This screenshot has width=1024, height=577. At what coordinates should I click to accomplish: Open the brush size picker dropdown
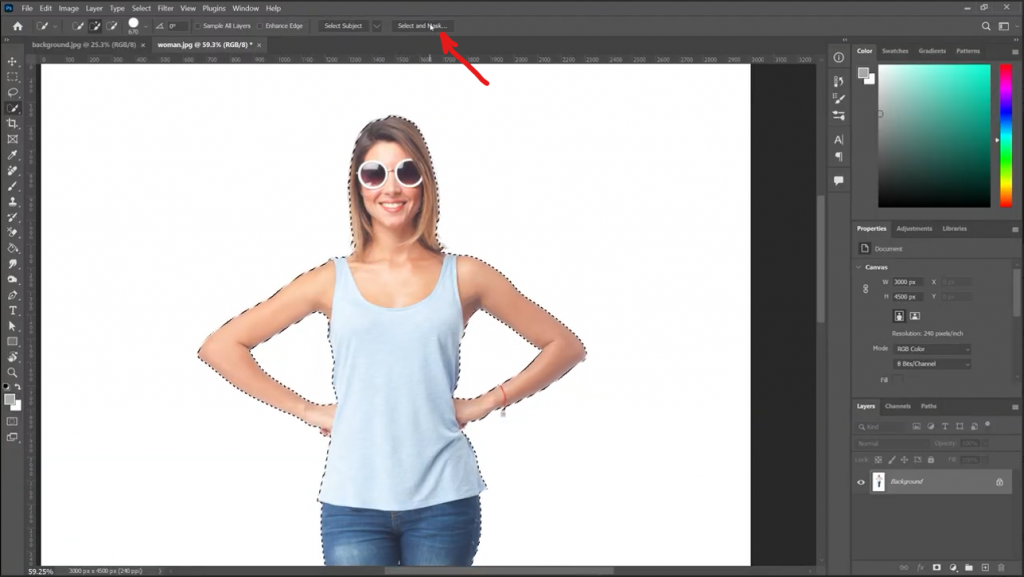pyautogui.click(x=146, y=26)
